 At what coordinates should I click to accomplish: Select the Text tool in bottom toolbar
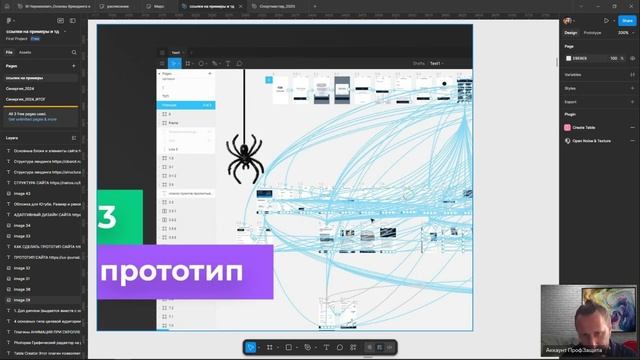click(326, 347)
